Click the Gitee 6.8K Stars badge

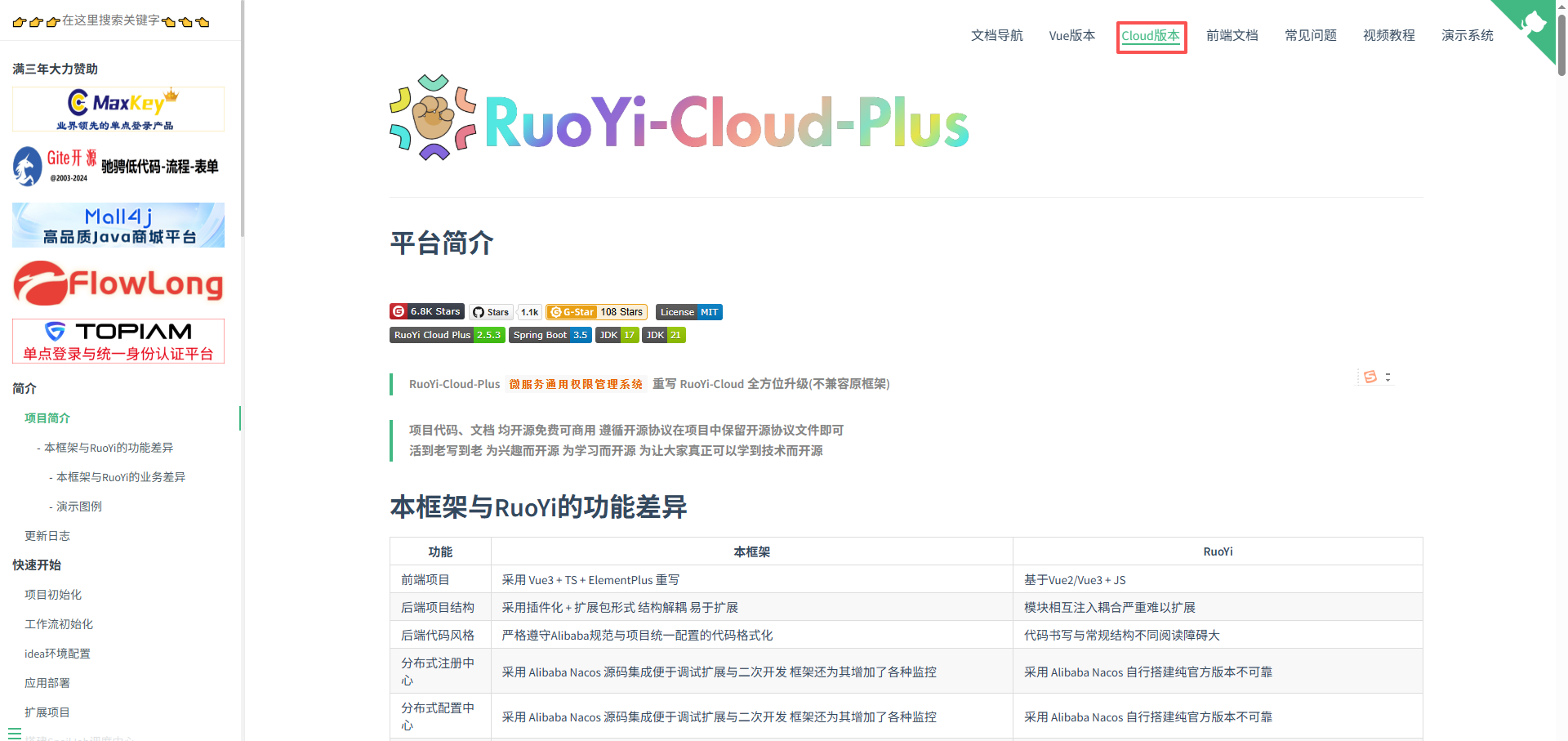click(427, 311)
